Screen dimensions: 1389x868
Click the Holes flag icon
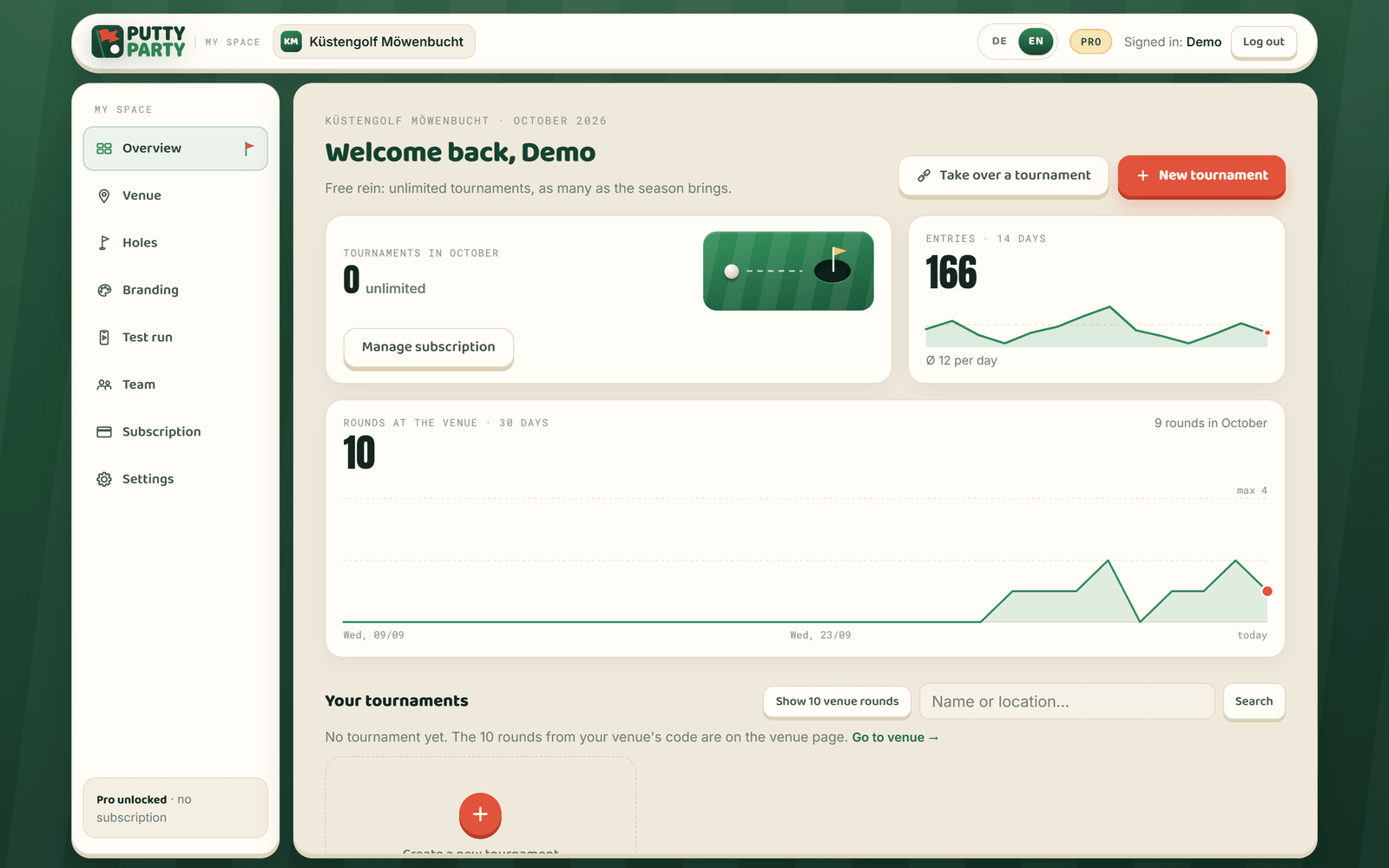pyautogui.click(x=104, y=243)
